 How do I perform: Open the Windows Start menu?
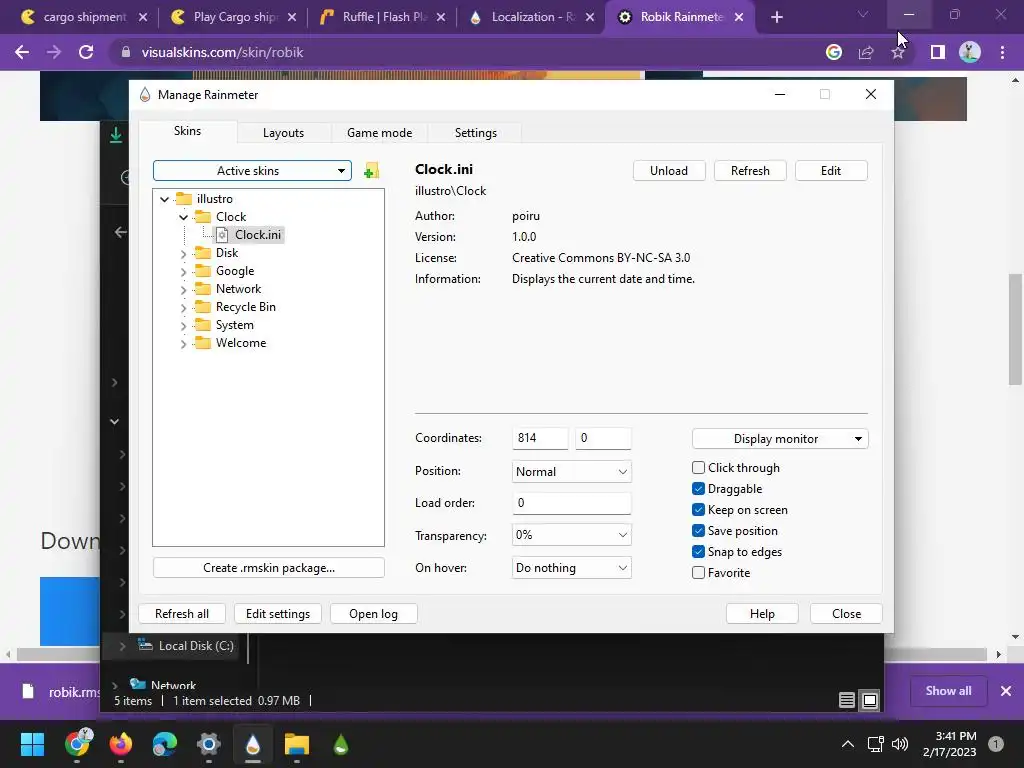coord(32,744)
